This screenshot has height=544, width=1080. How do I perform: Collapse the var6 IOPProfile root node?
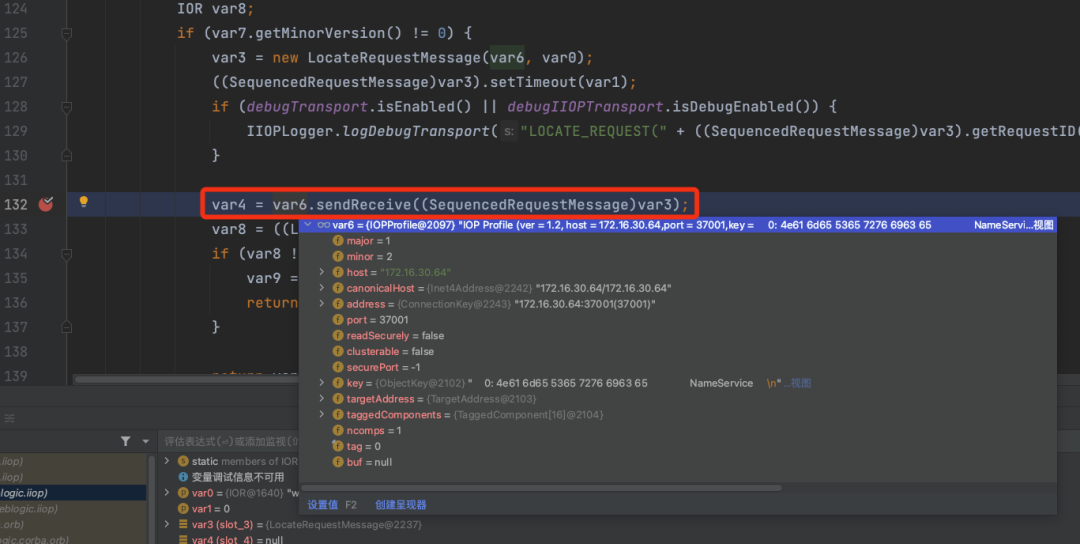tap(308, 224)
